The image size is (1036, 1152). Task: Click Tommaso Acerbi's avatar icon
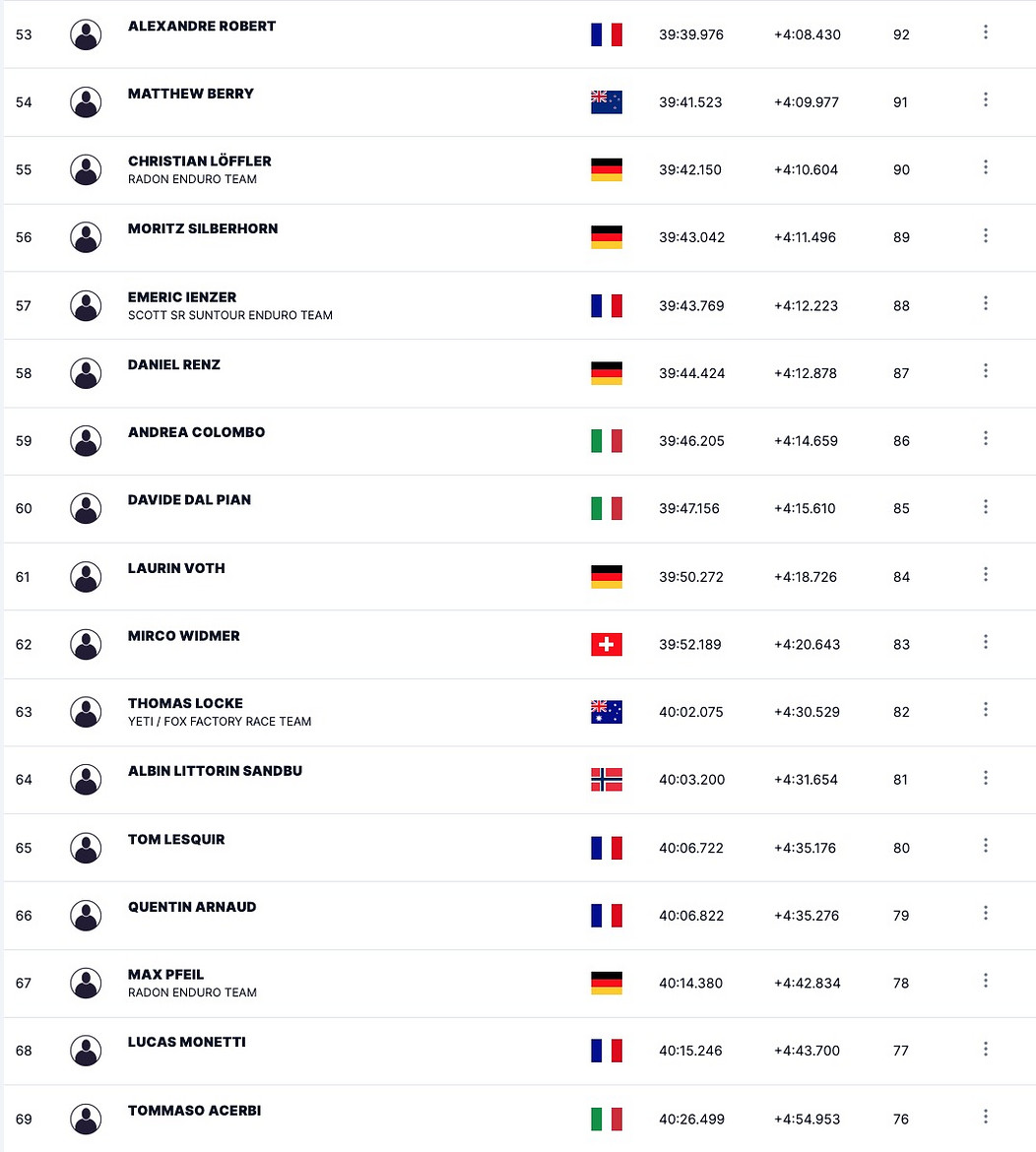pyautogui.click(x=86, y=1119)
